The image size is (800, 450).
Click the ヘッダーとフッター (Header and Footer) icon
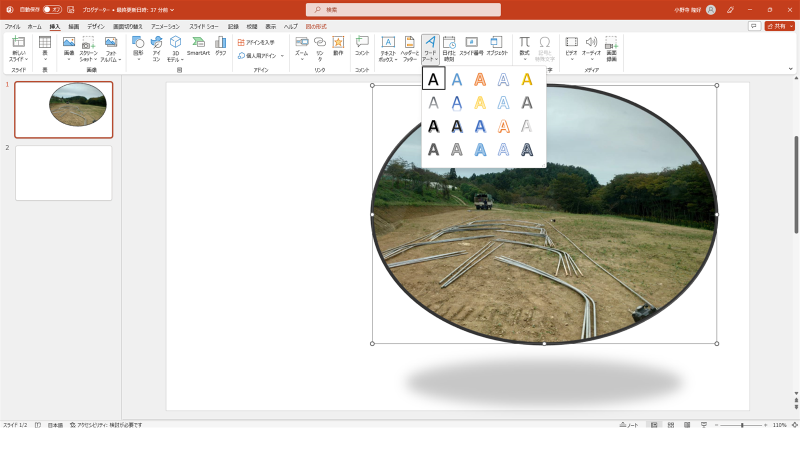coord(409,47)
